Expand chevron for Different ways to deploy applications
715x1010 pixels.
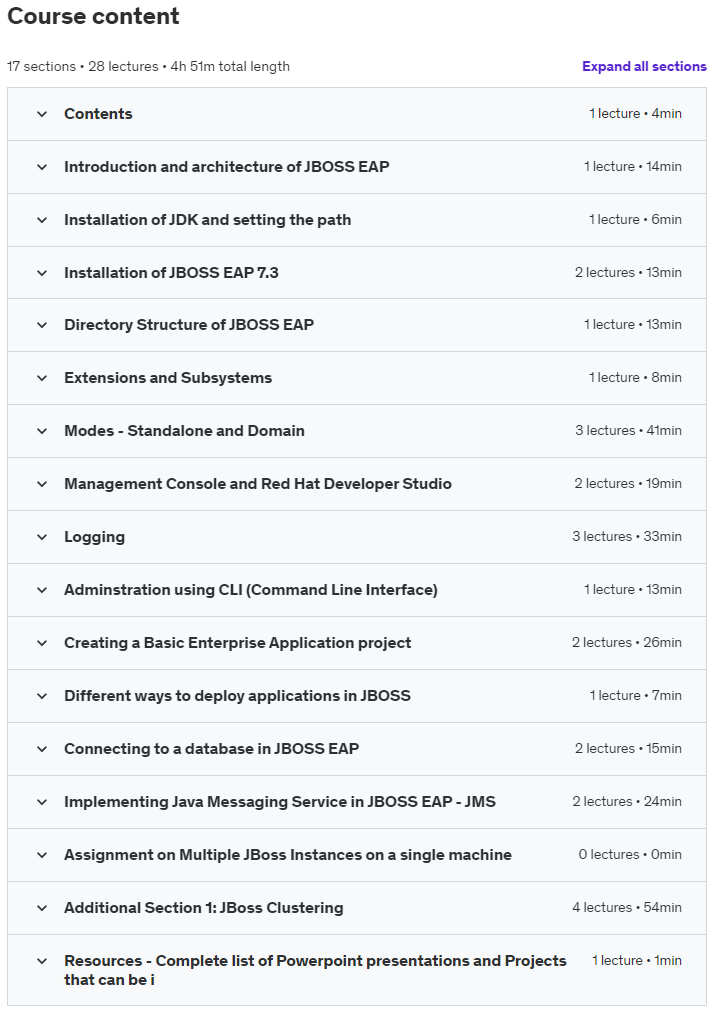click(x=42, y=696)
